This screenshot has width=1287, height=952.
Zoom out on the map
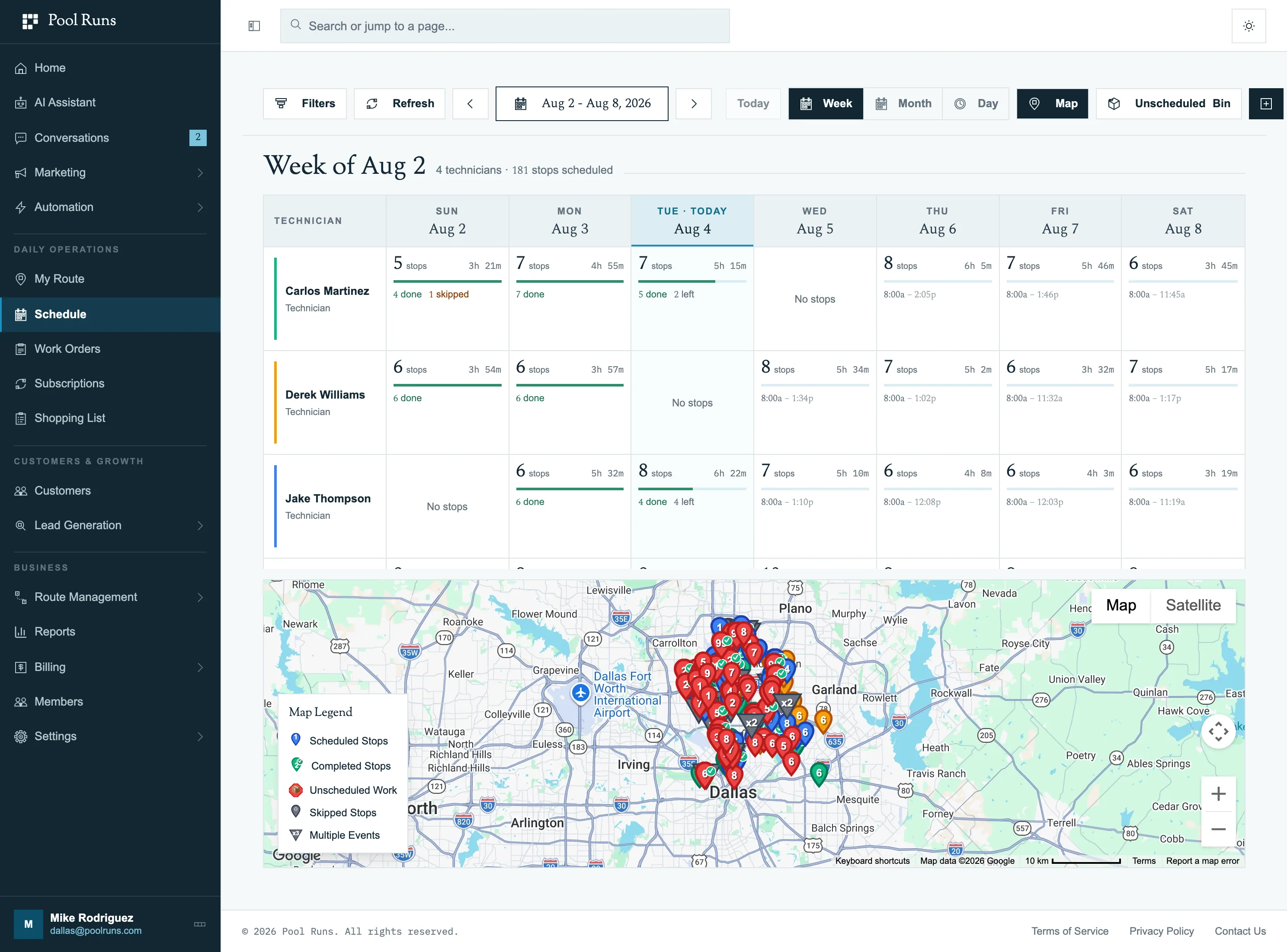click(1218, 829)
